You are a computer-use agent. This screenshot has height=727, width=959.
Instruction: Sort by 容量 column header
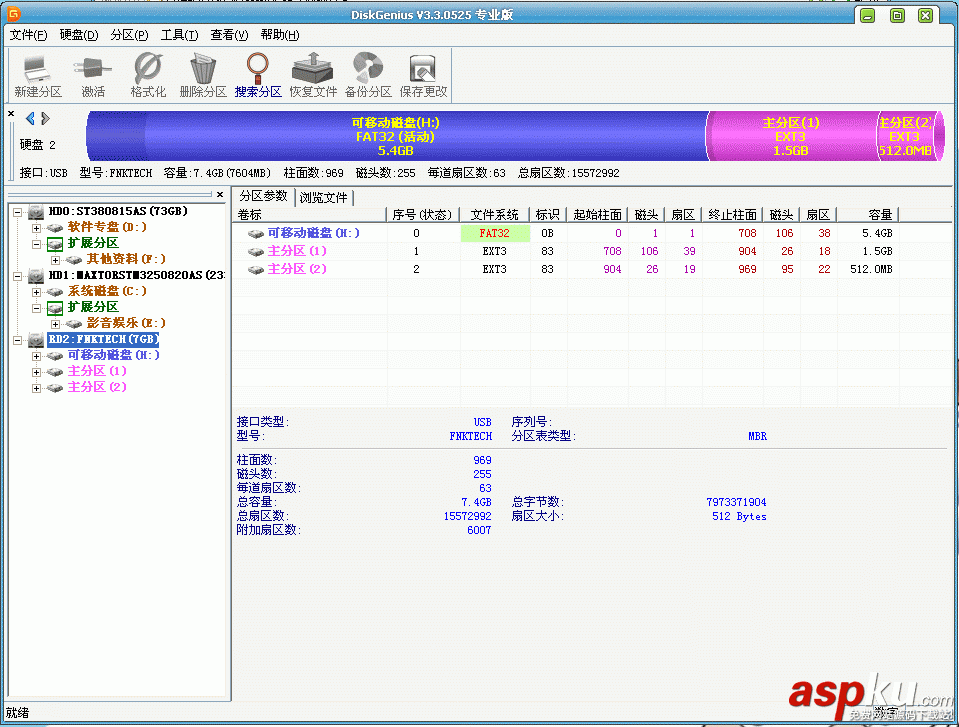867,215
